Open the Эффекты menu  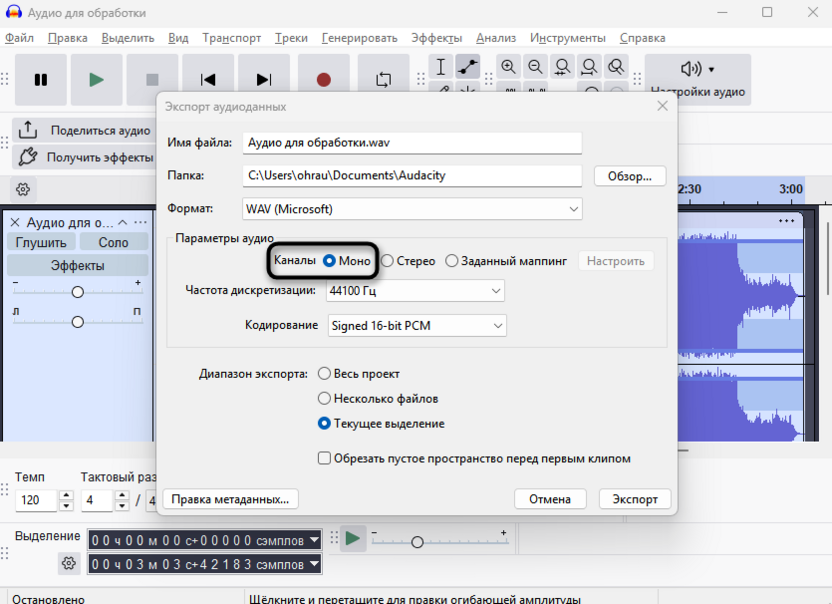click(x=437, y=38)
